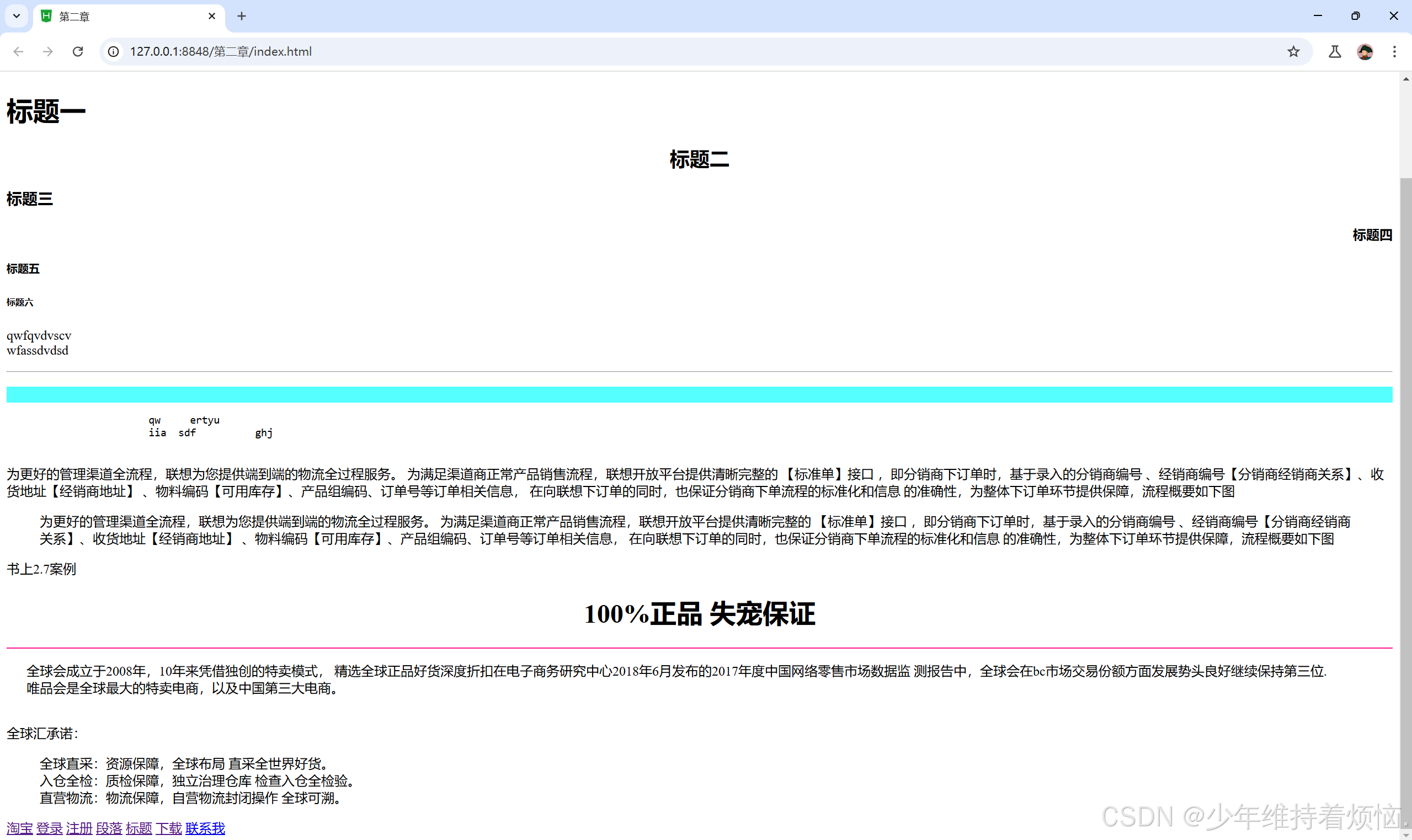The width and height of the screenshot is (1412, 840).
Task: Bookmark this page with the star
Action: (1293, 51)
